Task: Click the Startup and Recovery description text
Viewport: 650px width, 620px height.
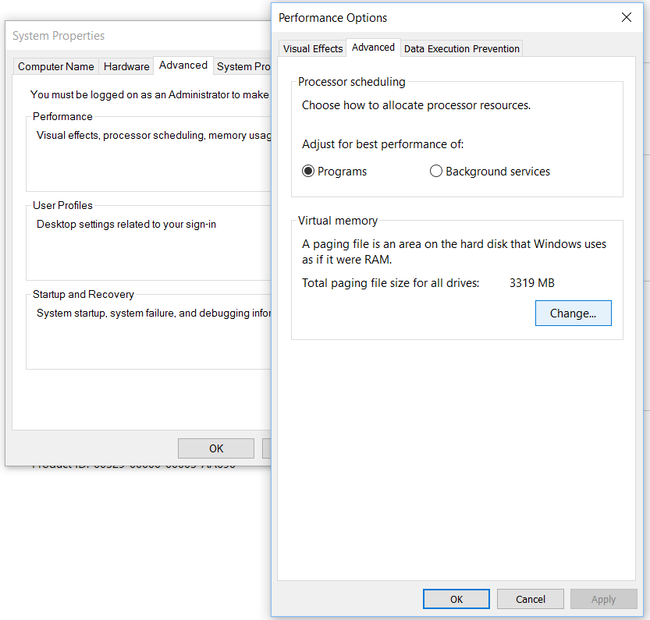Action: coord(152,313)
